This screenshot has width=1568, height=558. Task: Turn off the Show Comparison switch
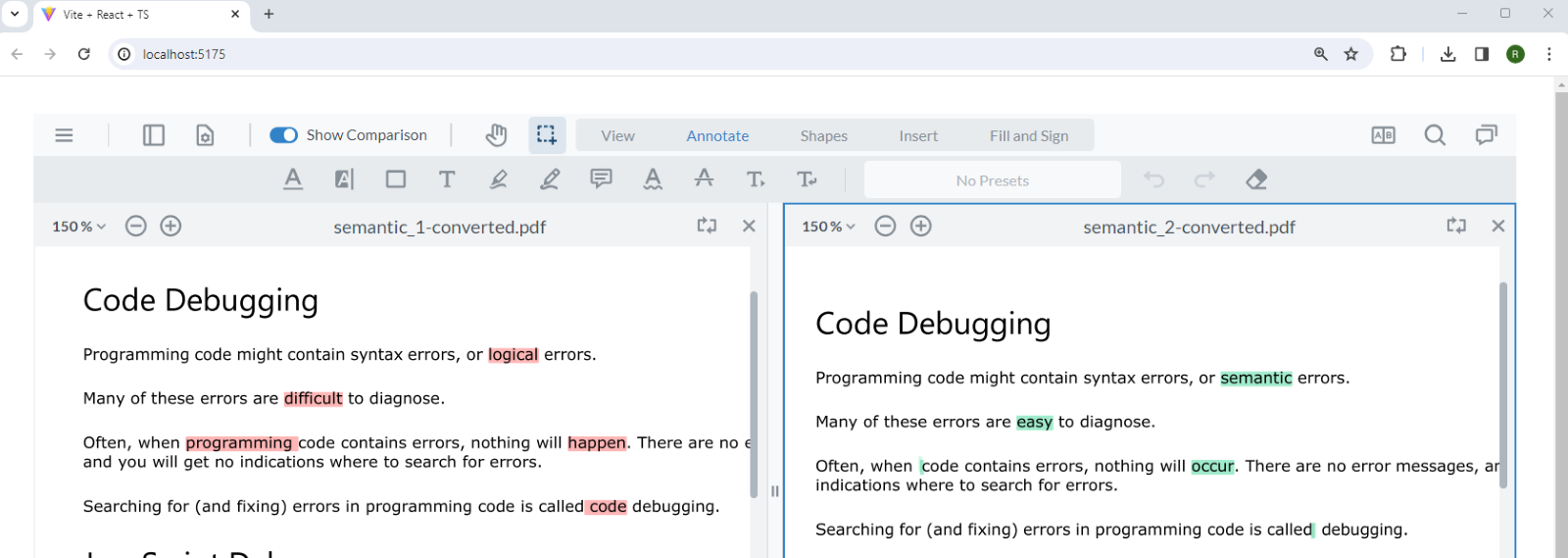[x=284, y=135]
